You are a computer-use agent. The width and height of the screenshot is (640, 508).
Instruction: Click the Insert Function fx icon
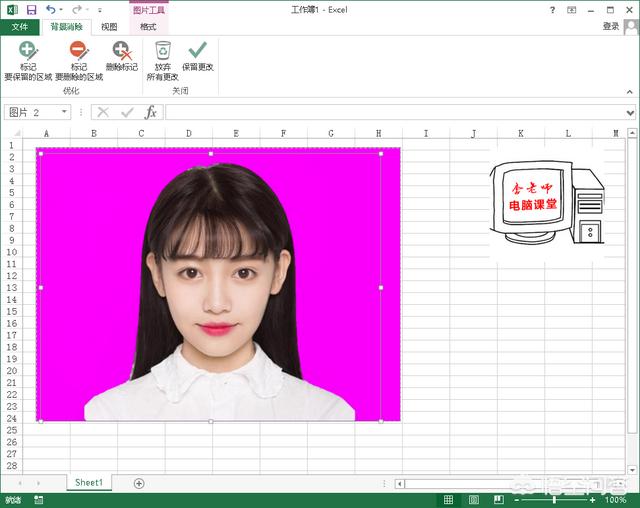[x=151, y=112]
